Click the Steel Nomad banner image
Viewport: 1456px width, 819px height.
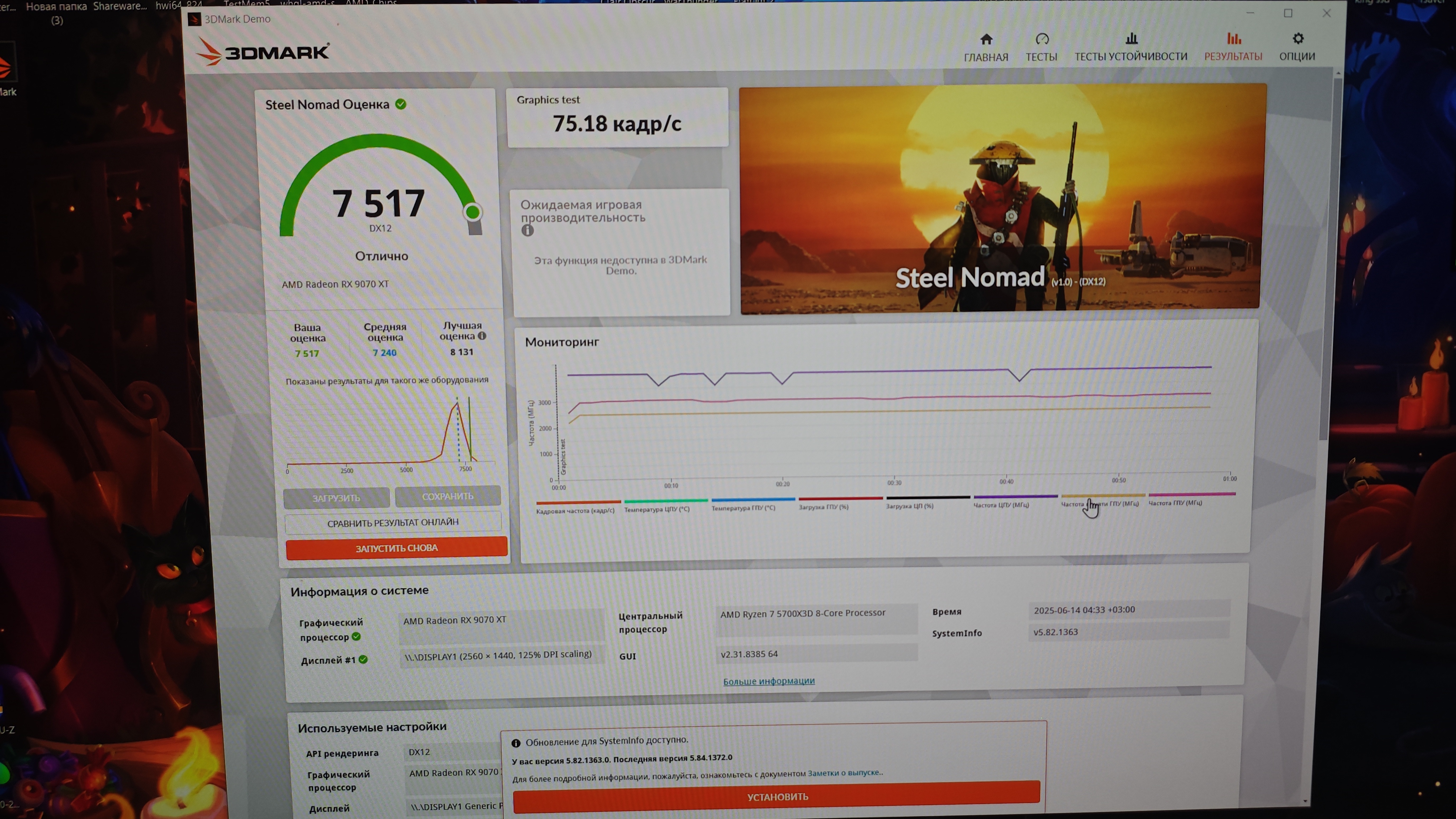[x=1000, y=198]
